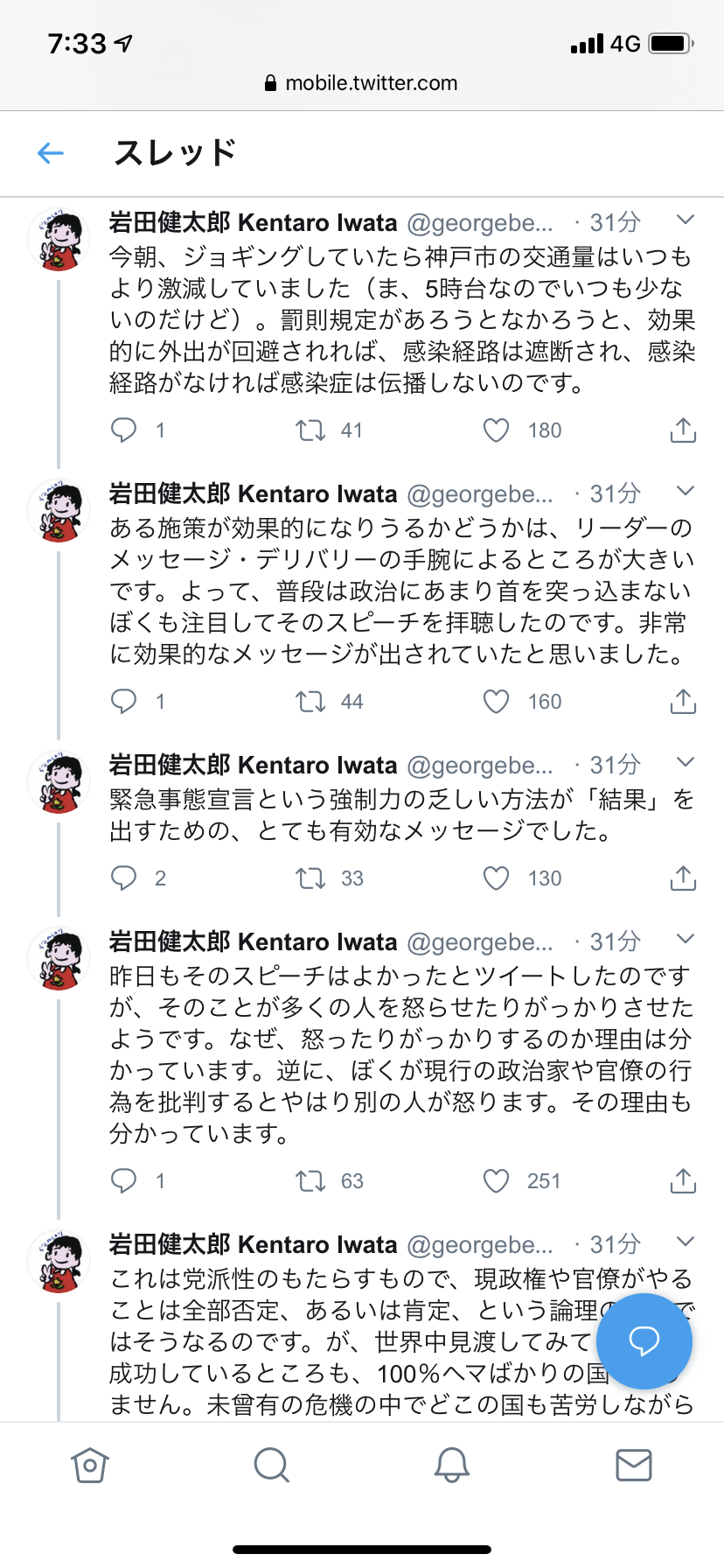Retweet the tweet with 44 retweets
724x1568 pixels.
pos(310,701)
